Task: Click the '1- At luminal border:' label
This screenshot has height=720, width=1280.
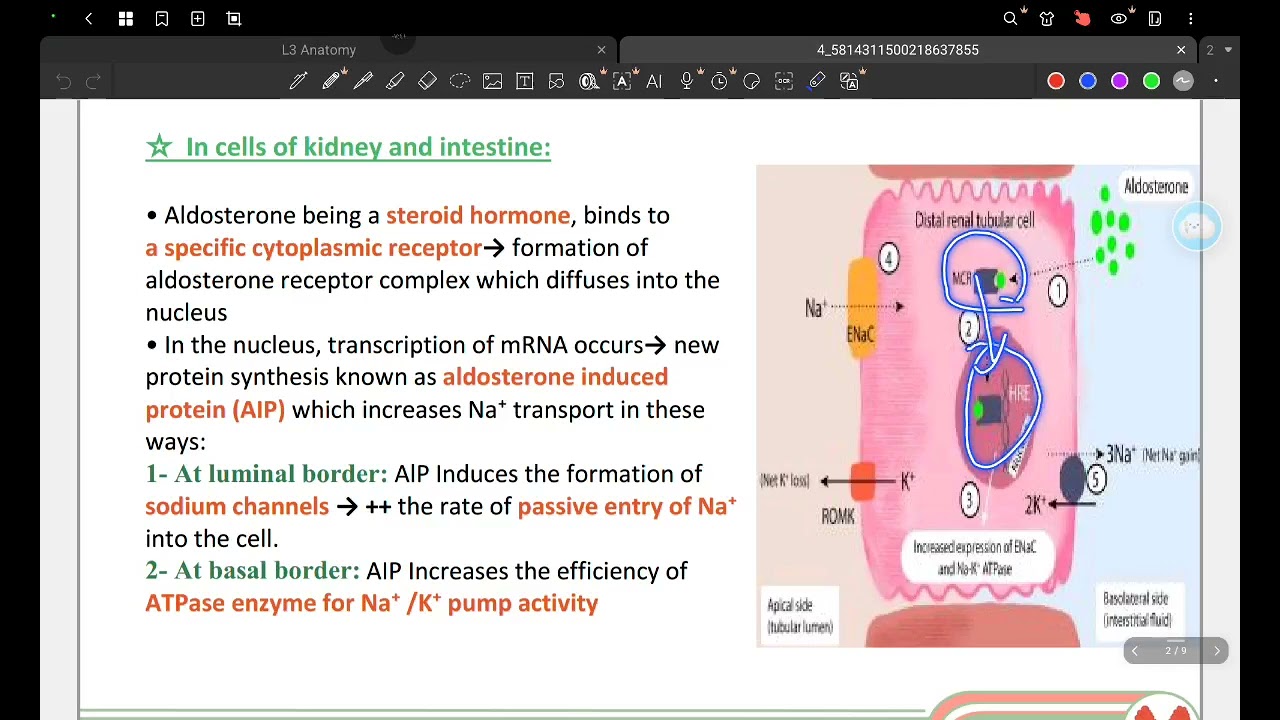Action: coord(266,474)
